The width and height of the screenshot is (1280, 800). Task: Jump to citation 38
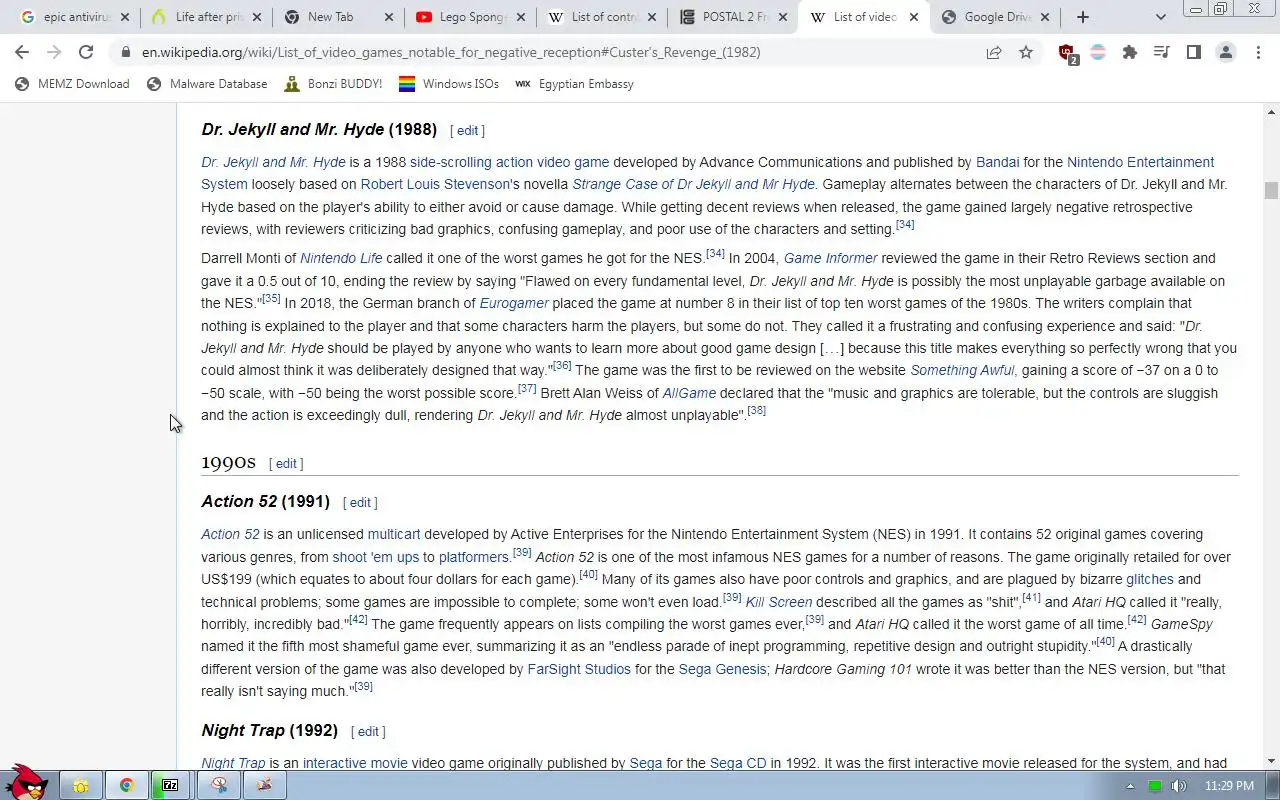[756, 410]
